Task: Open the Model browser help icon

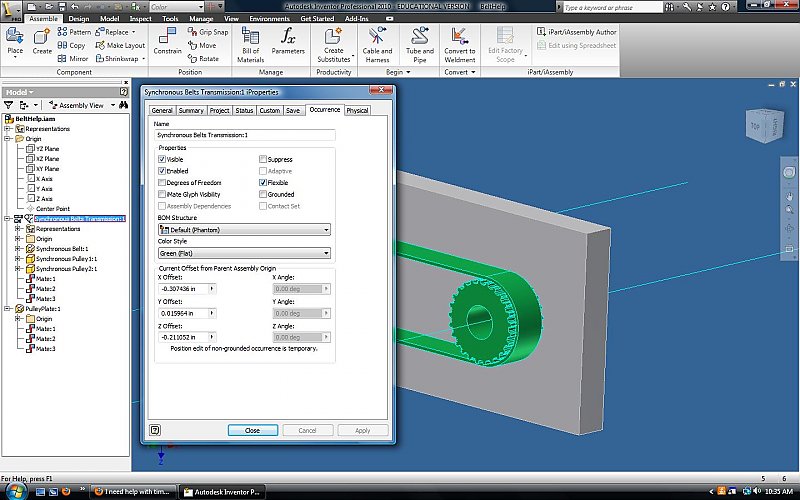Action: [x=123, y=92]
